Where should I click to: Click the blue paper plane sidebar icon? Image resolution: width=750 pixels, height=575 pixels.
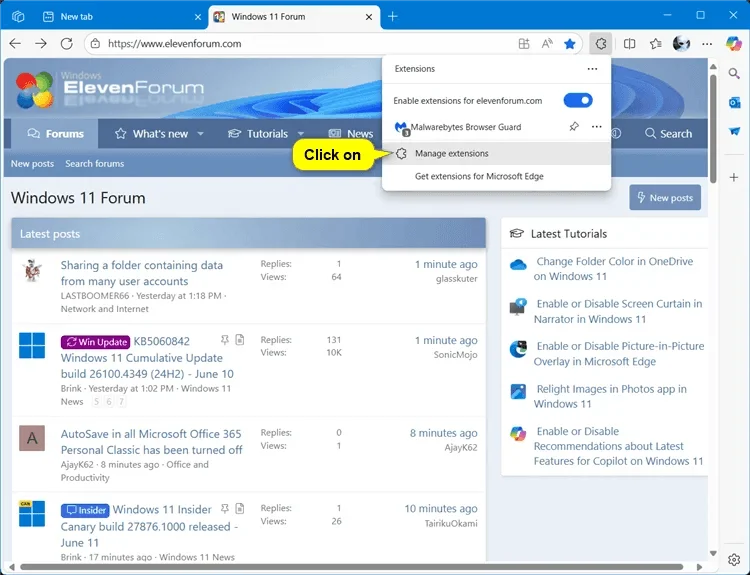click(734, 131)
